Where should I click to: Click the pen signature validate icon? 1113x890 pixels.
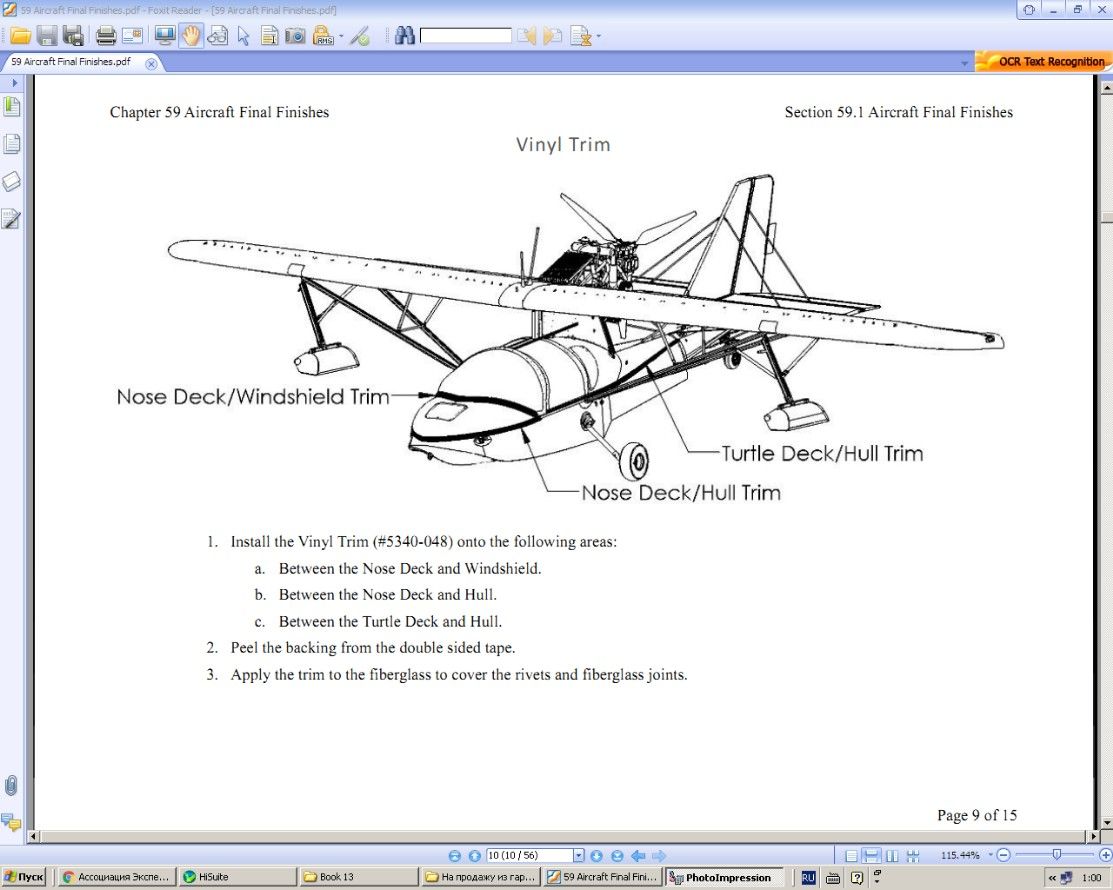tap(360, 35)
